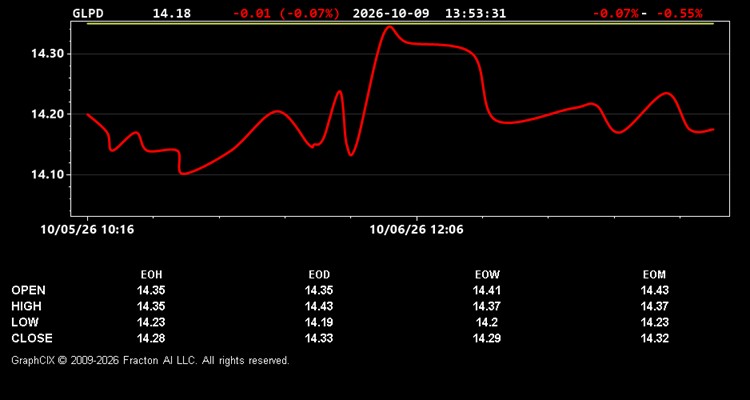Click the GraphCIX copyright notice

150,360
